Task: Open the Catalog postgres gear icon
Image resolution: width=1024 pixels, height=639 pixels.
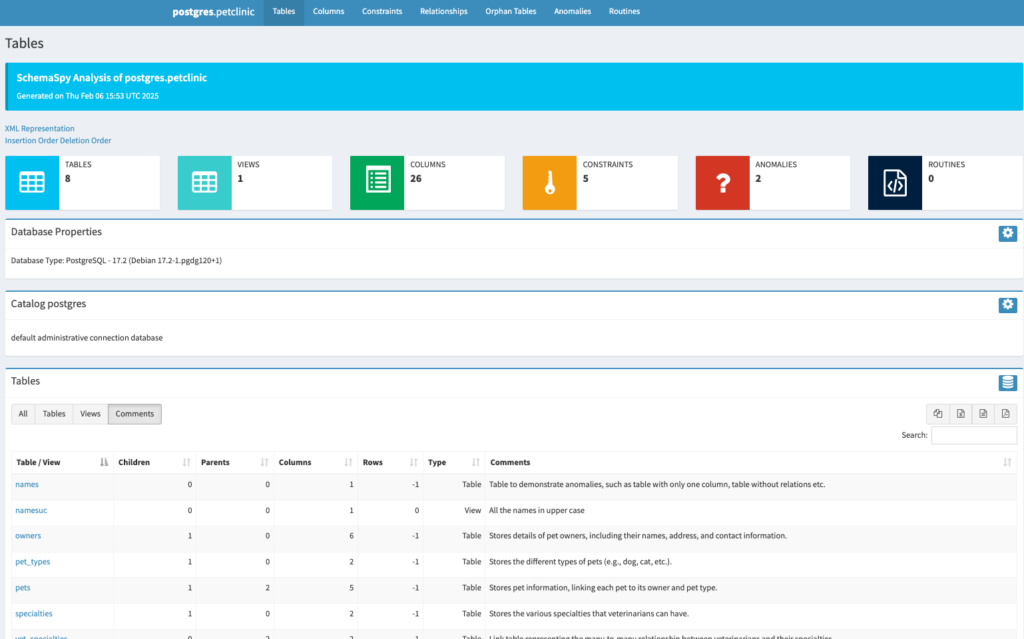Action: pos(1007,304)
